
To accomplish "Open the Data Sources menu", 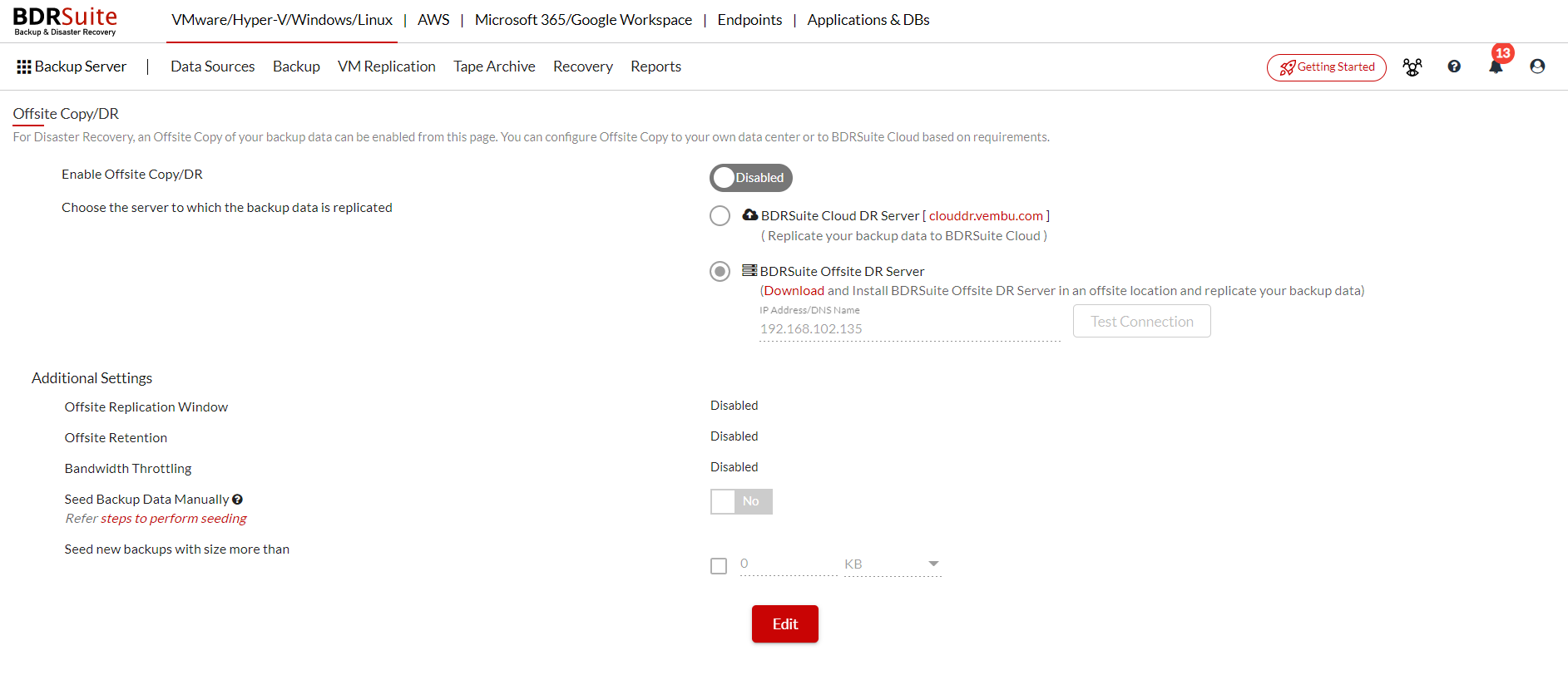I will point(213,67).
